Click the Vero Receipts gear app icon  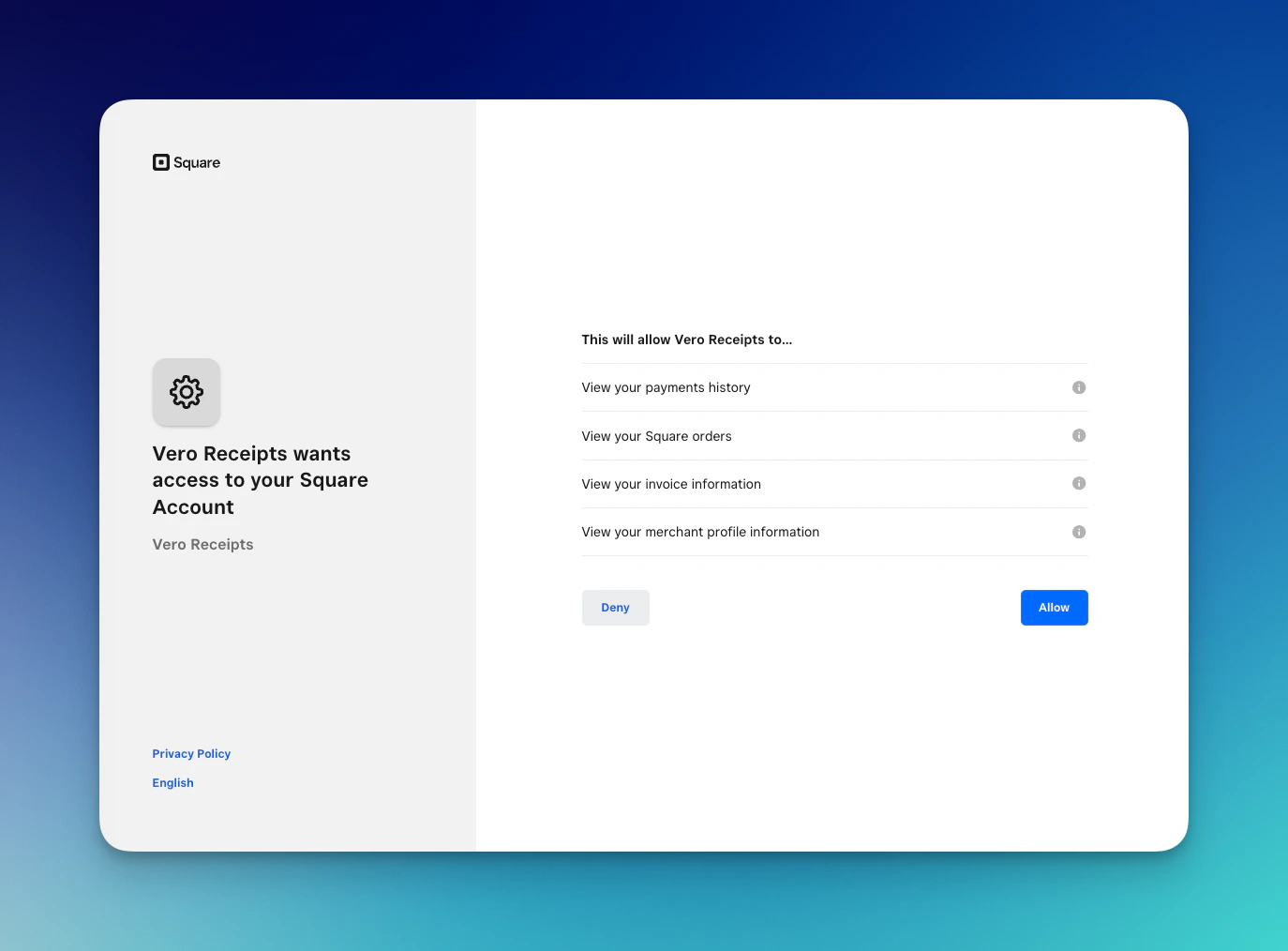pyautogui.click(x=186, y=392)
